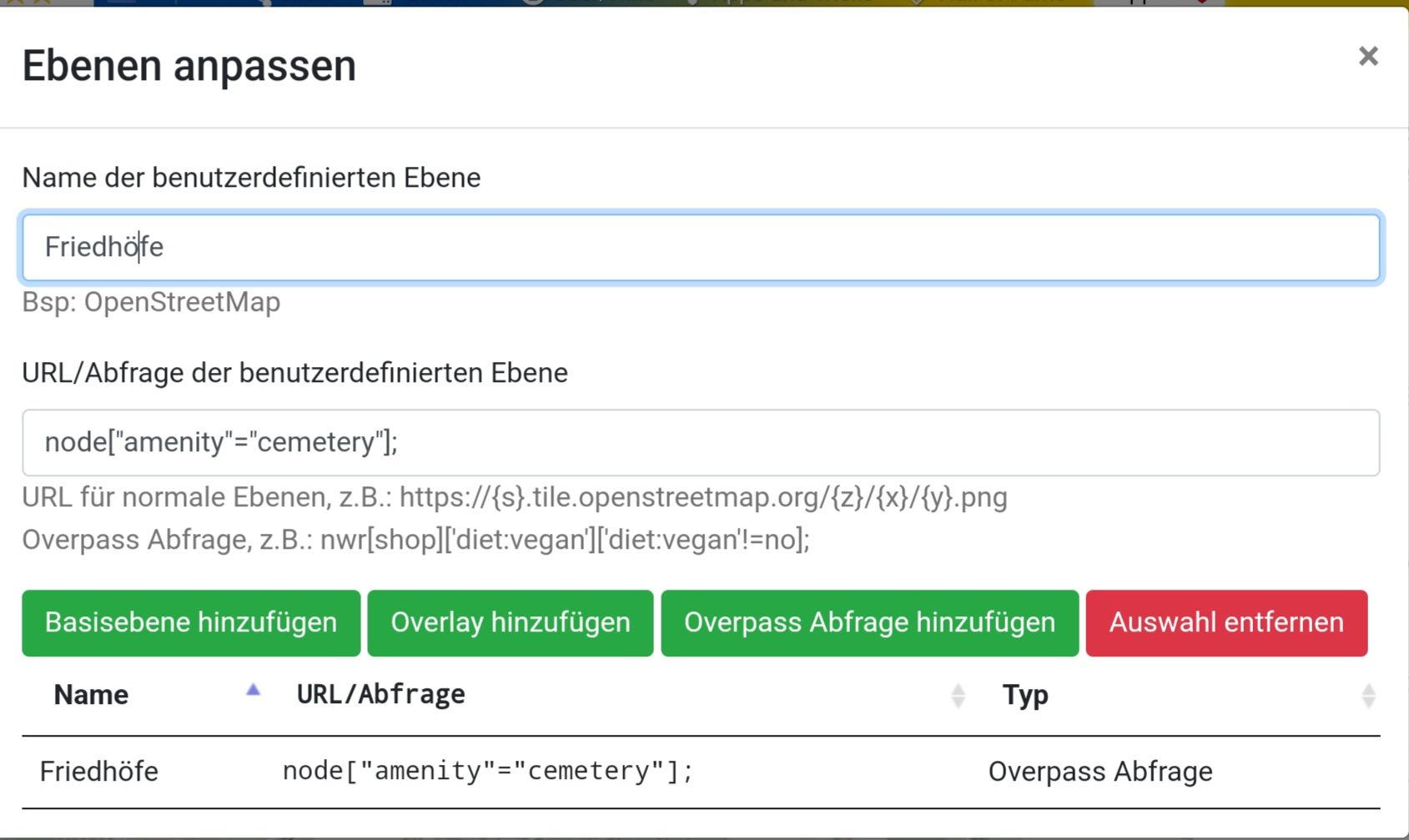Click the Name der benutzerdefinierten Ebene label
This screenshot has width=1409, height=840.
point(251,178)
